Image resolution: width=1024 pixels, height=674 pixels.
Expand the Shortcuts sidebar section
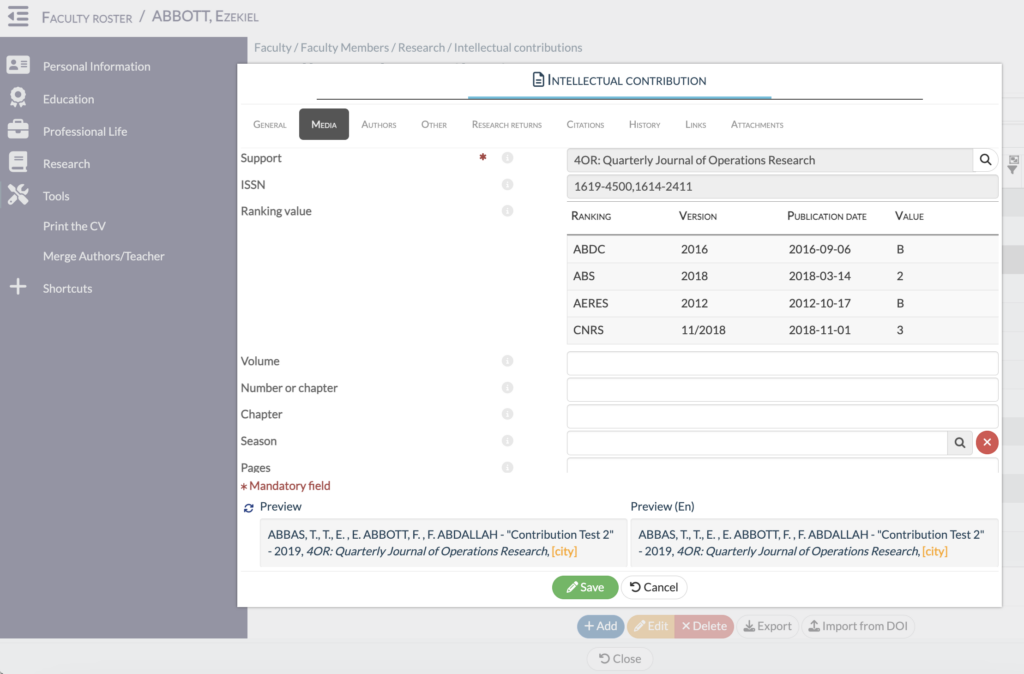pos(67,288)
